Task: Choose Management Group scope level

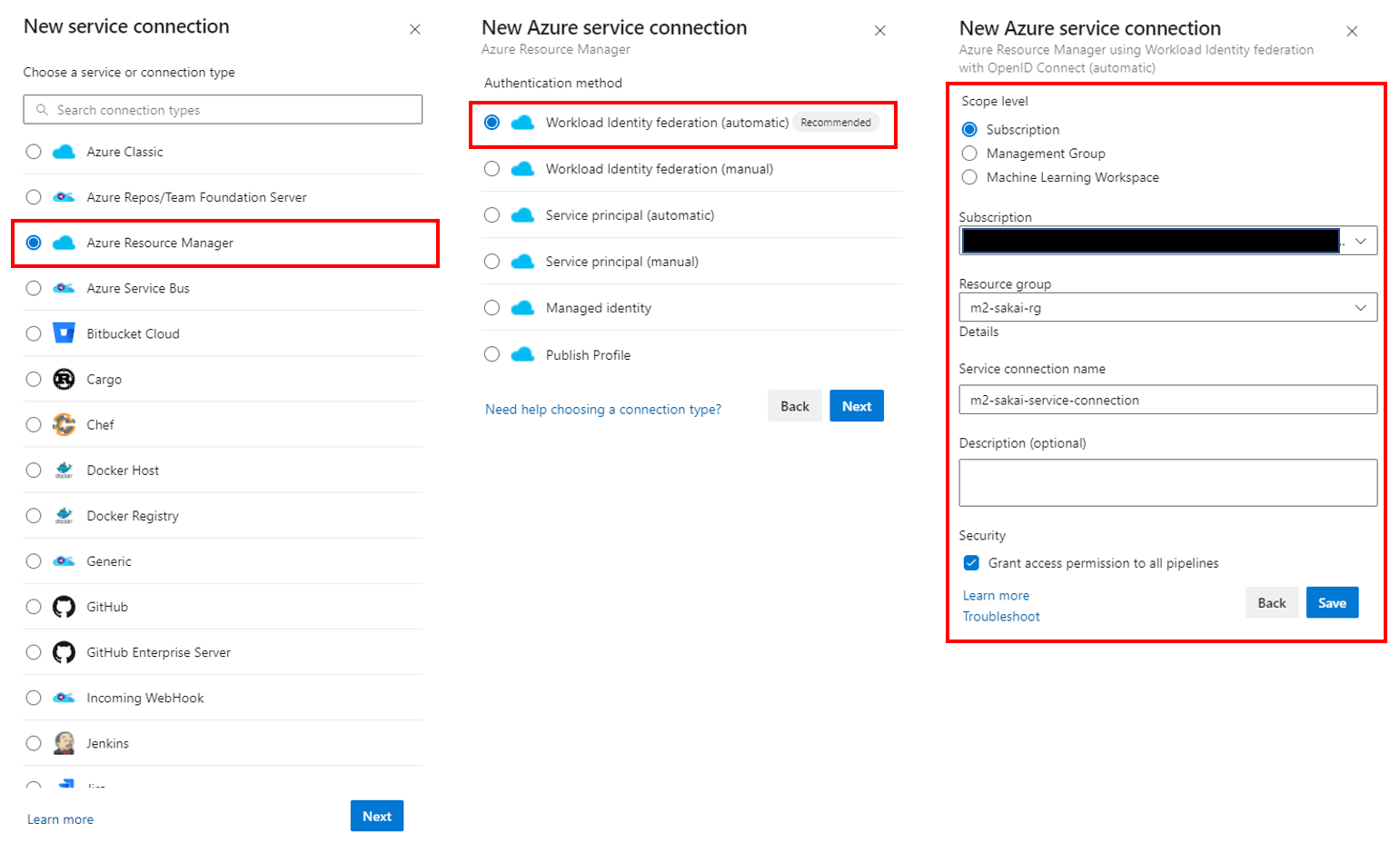Action: pos(969,154)
